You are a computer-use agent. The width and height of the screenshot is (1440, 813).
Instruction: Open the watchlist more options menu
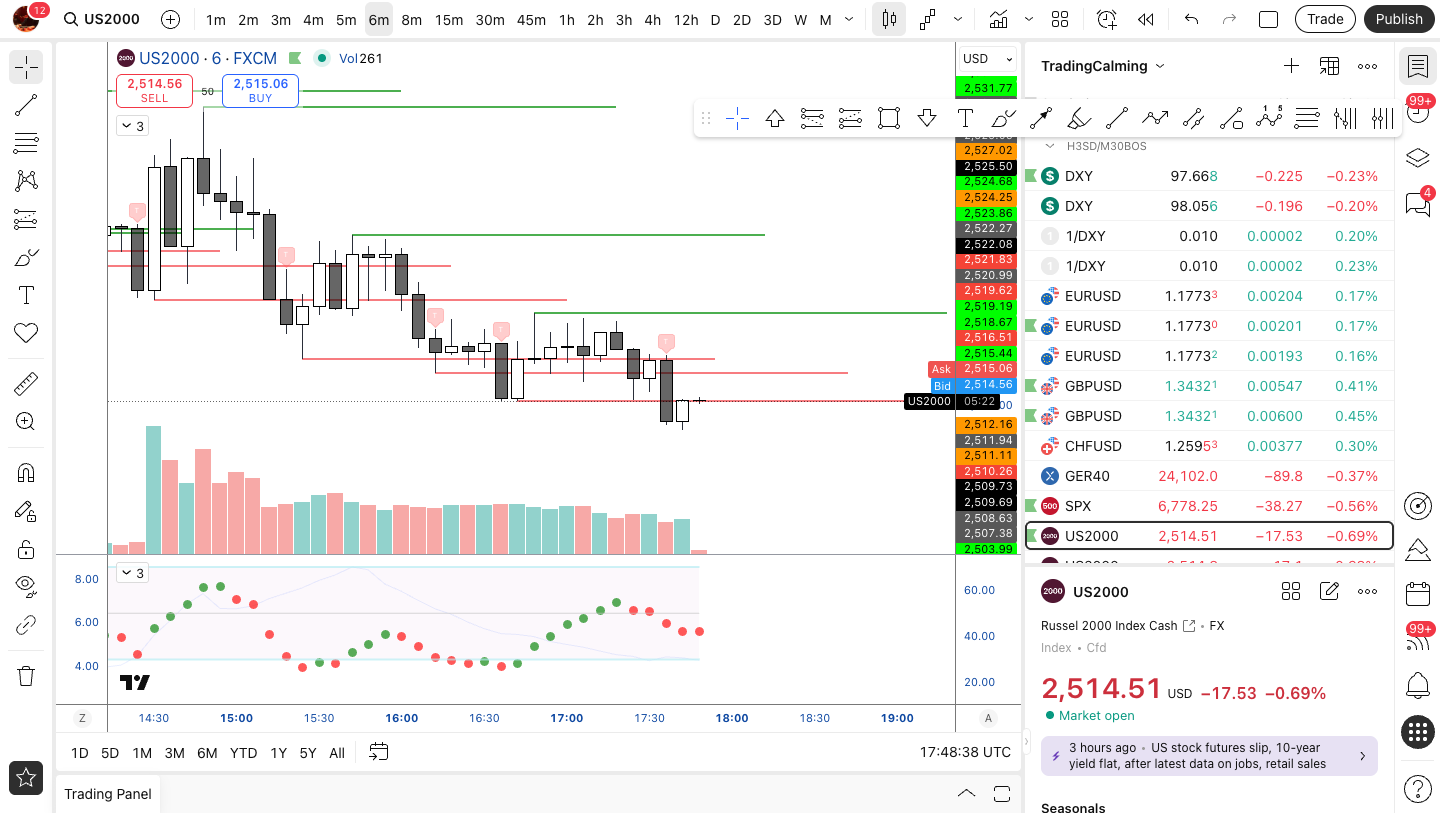(x=1367, y=66)
